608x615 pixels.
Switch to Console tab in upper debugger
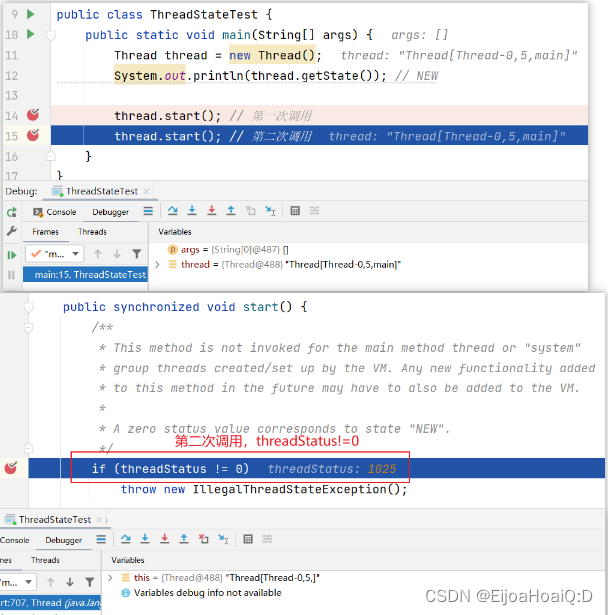[x=55, y=212]
